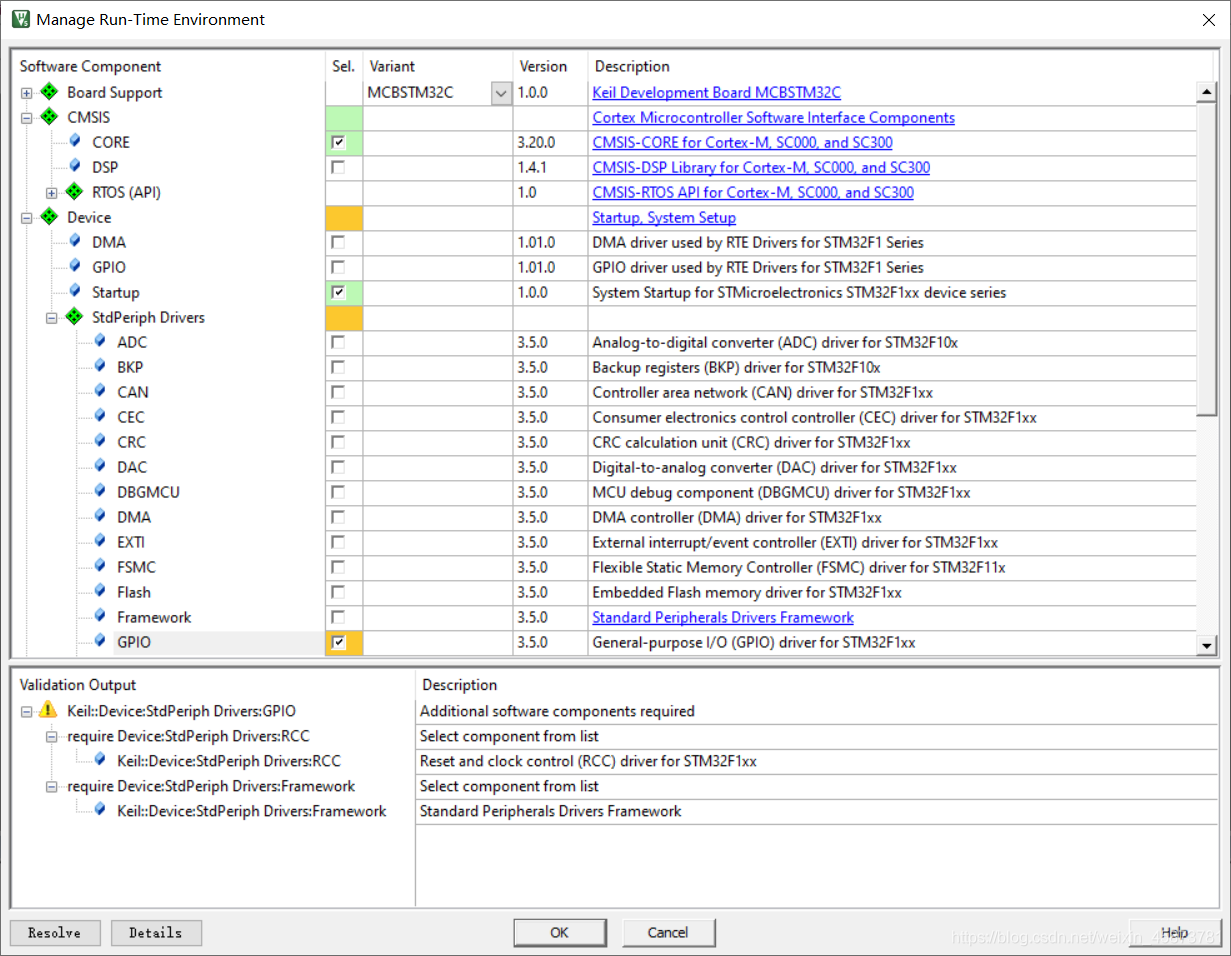The height and width of the screenshot is (956, 1231).
Task: Enable the CMSIS DSP checkbox
Action: click(338, 167)
